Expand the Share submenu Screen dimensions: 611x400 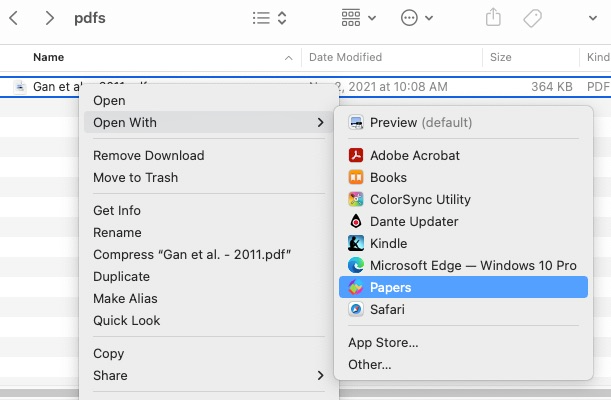pos(110,375)
